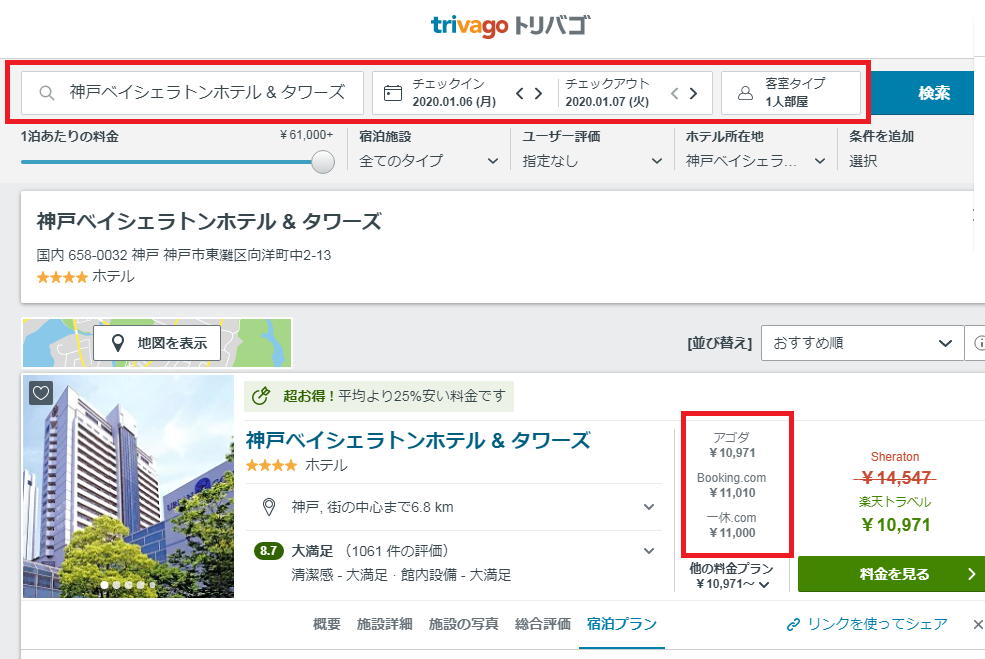Screen dimensions: 985x659
Task: Click the Sheraton ¥14,547 struck-through price
Action: point(895,478)
